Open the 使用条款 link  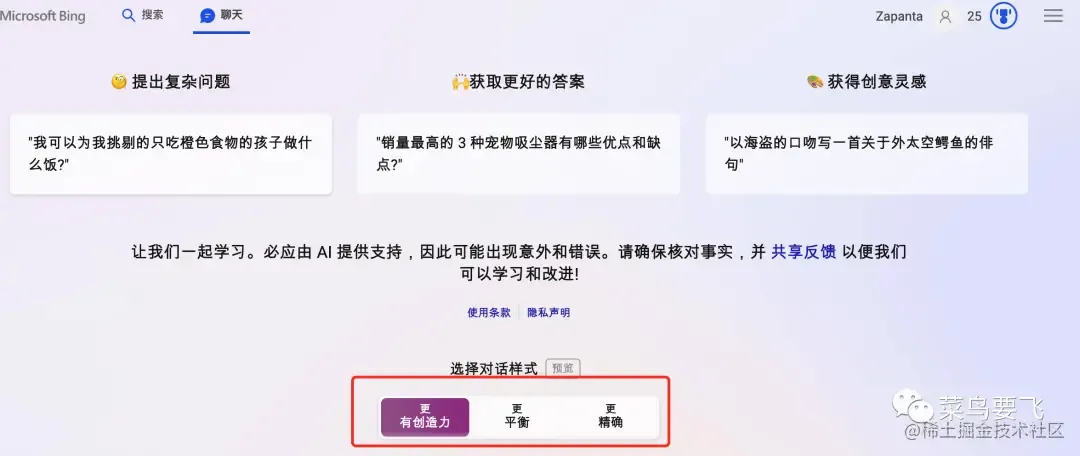(489, 312)
